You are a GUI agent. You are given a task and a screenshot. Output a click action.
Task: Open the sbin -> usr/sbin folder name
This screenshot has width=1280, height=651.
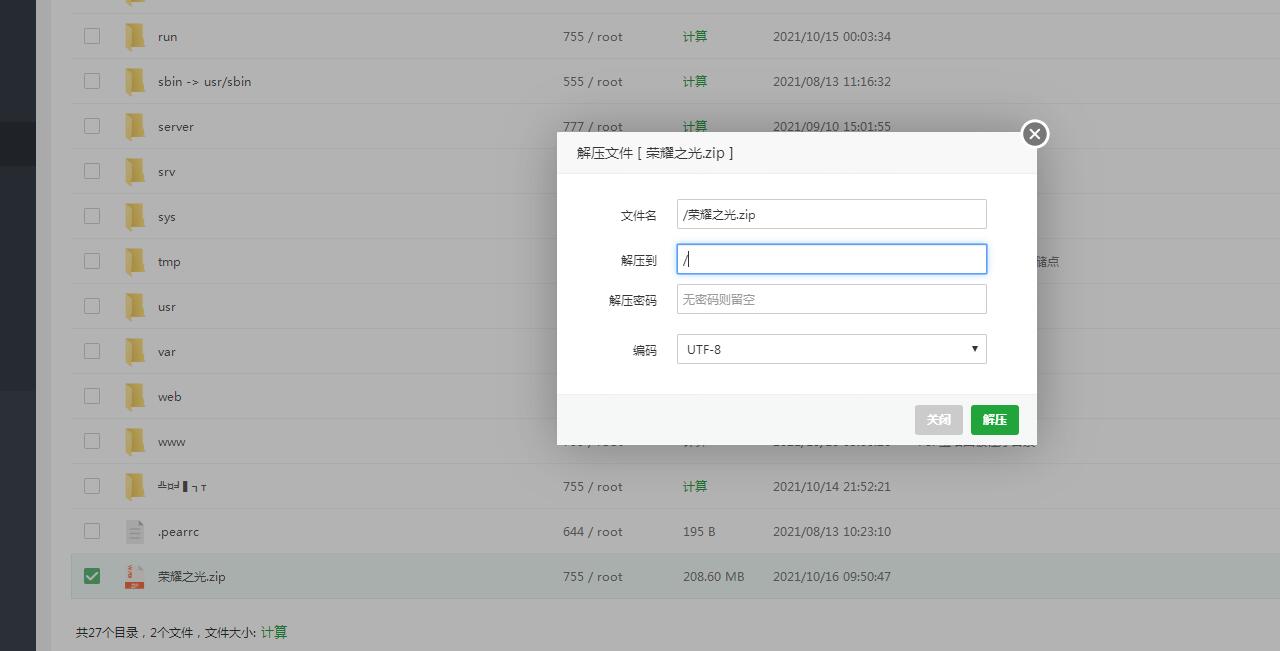(204, 82)
